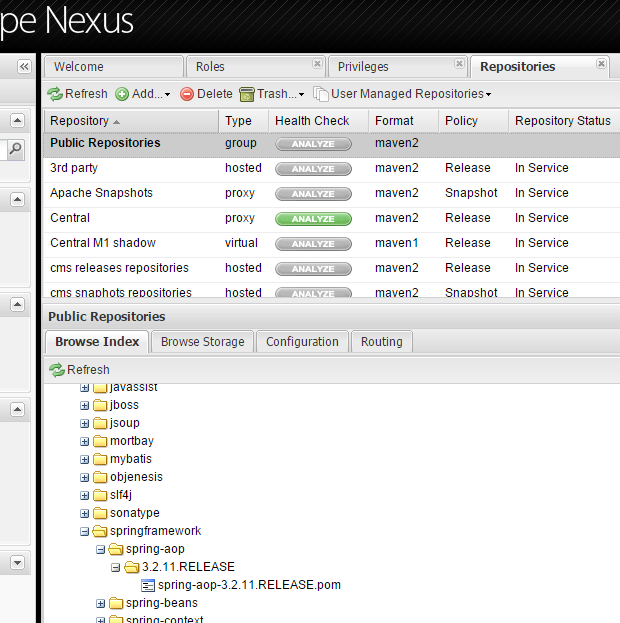620x623 pixels.
Task: Close the Privileges tab
Action: click(x=459, y=64)
